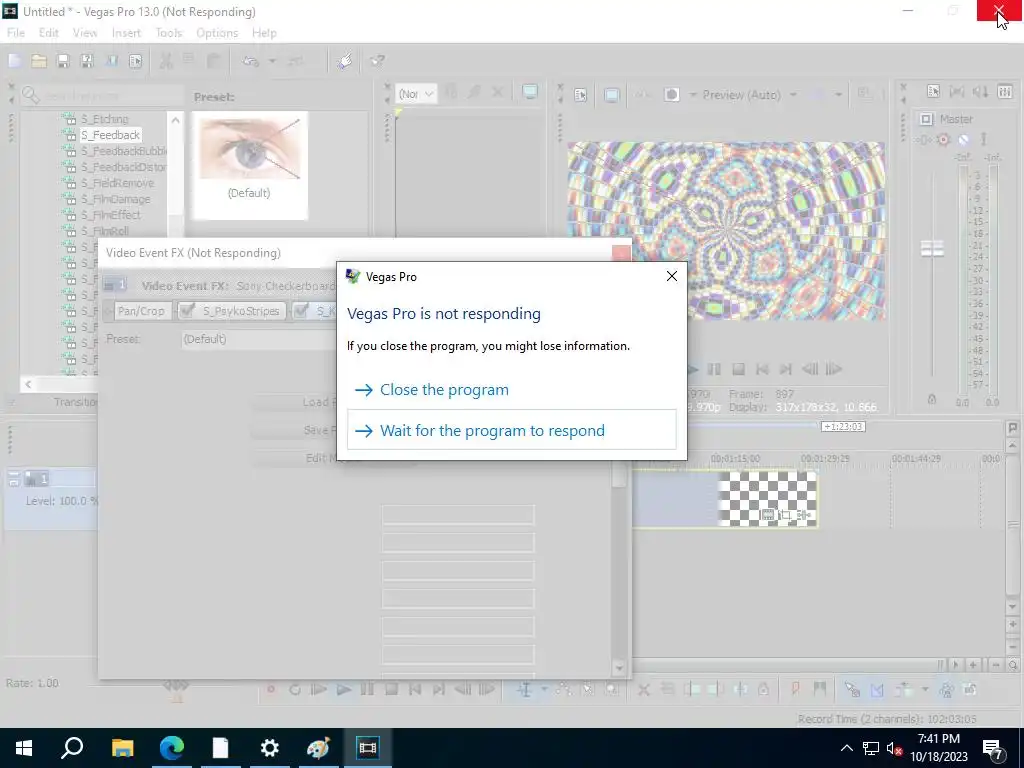Image resolution: width=1024 pixels, height=768 pixels.
Task: Click the Master bus FX gear icon
Action: pyautogui.click(x=943, y=139)
